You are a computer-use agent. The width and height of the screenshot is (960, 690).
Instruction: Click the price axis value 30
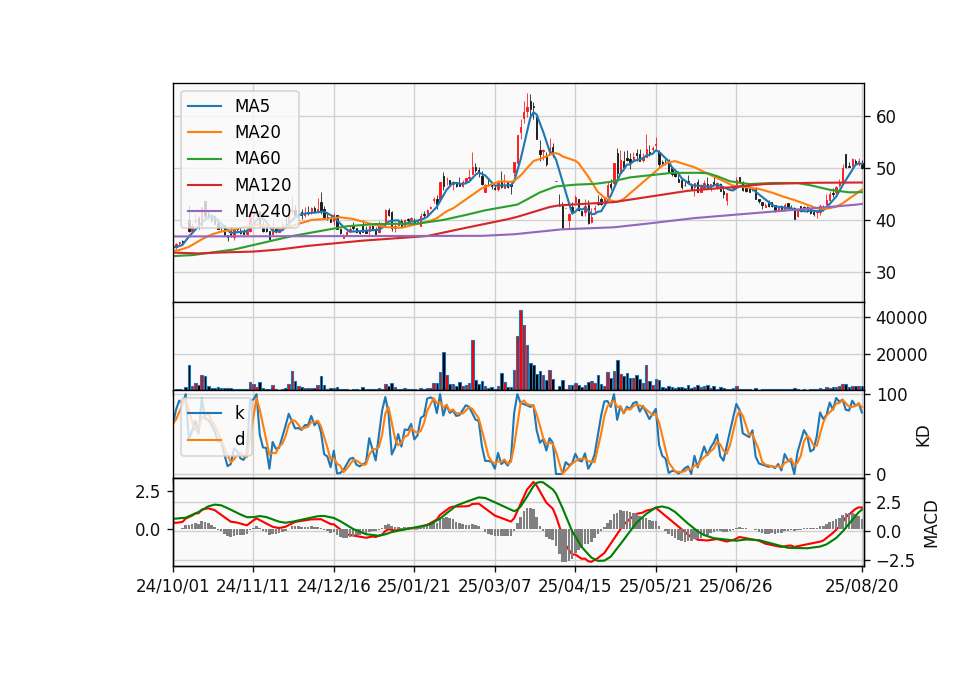coord(885,273)
